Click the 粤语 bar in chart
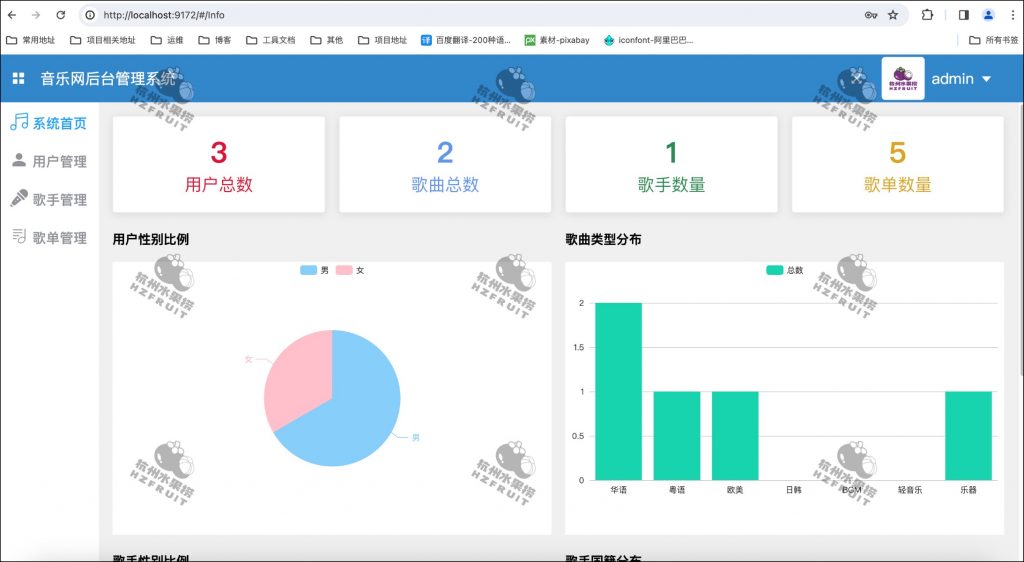 click(677, 436)
